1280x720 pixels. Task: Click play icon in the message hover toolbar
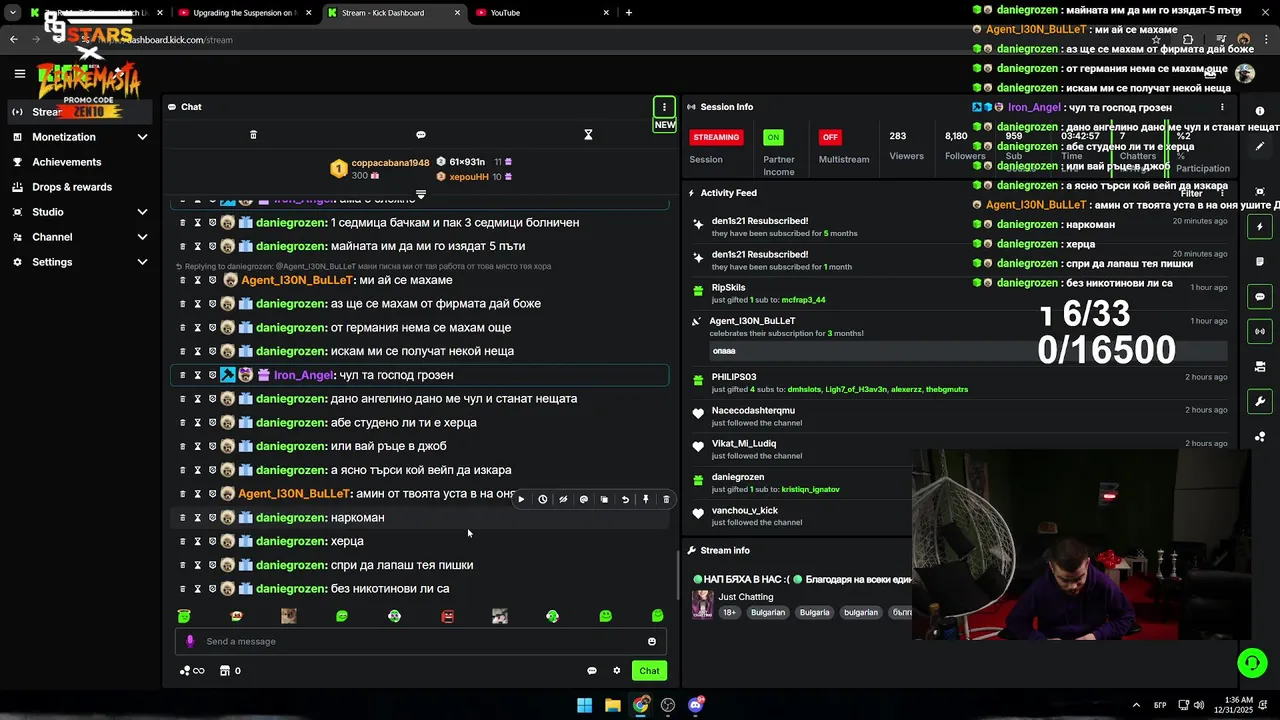tap(521, 499)
